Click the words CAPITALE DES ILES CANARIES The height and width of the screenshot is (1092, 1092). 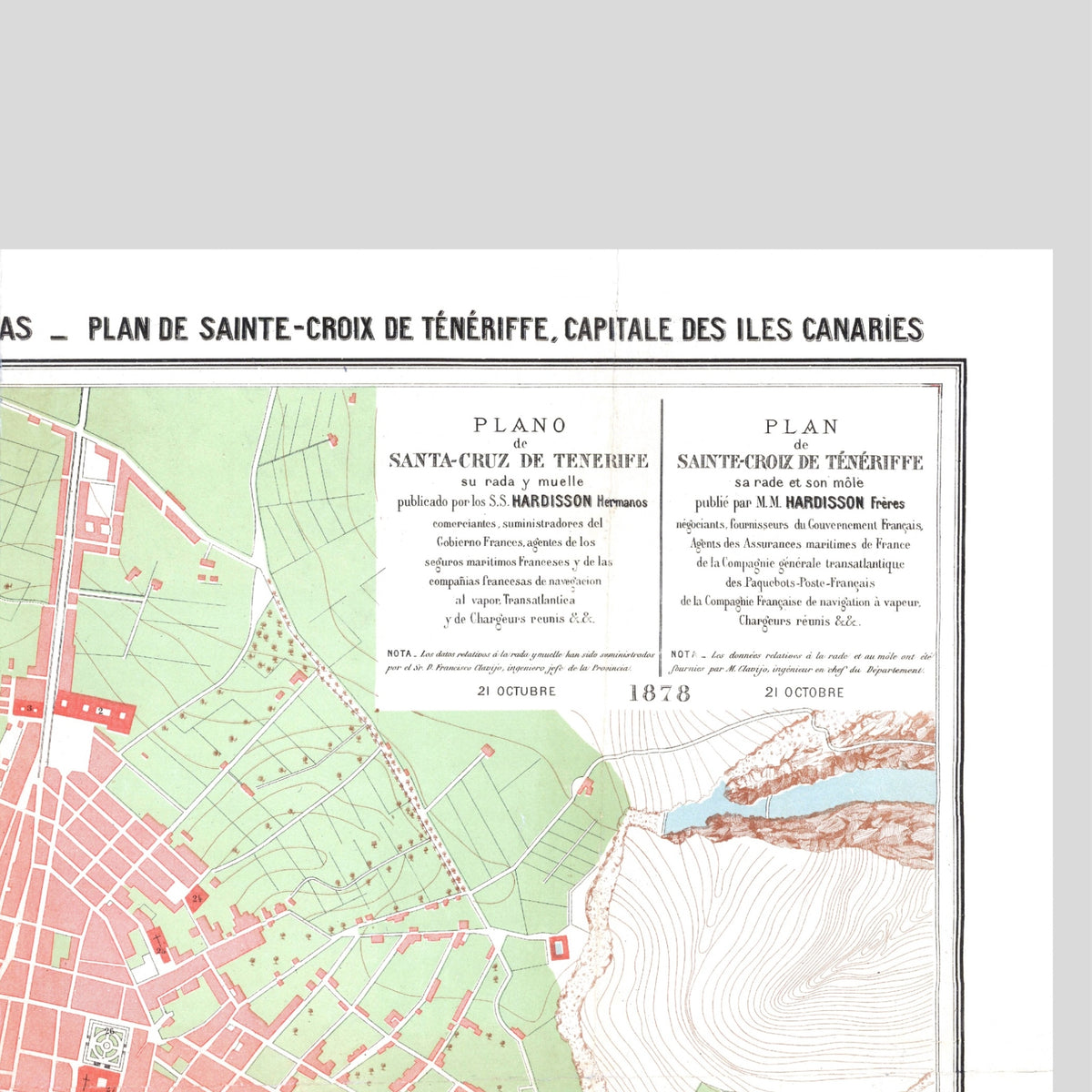[743, 329]
